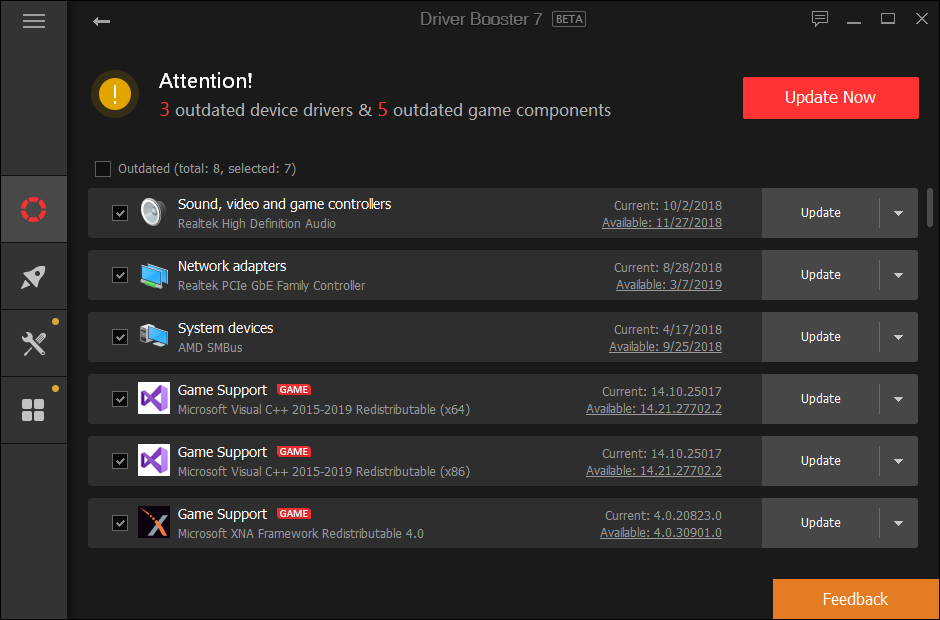The width and height of the screenshot is (940, 620).
Task: Open Available: 4.0.30901.0 link
Action: 661,532
